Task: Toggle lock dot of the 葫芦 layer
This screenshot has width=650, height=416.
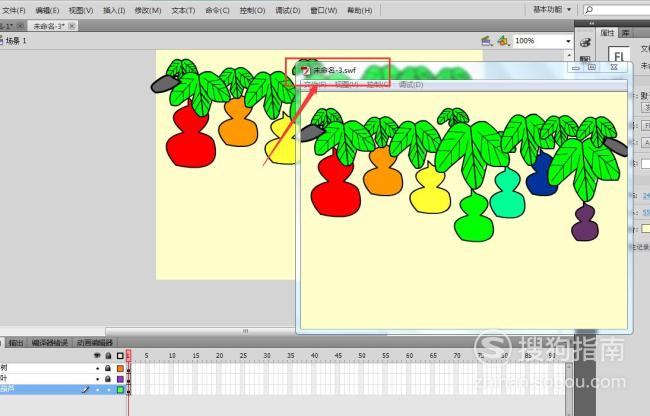Action: [109, 389]
